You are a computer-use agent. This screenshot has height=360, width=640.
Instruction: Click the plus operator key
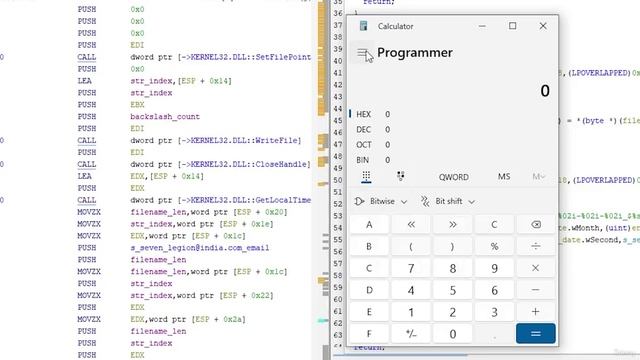536,312
